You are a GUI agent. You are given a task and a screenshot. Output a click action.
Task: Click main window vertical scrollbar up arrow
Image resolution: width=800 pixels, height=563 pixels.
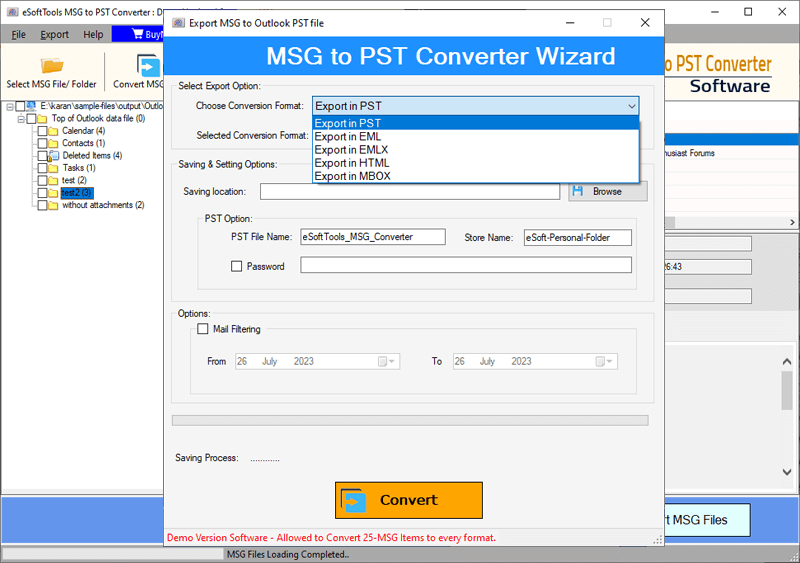coord(787,361)
